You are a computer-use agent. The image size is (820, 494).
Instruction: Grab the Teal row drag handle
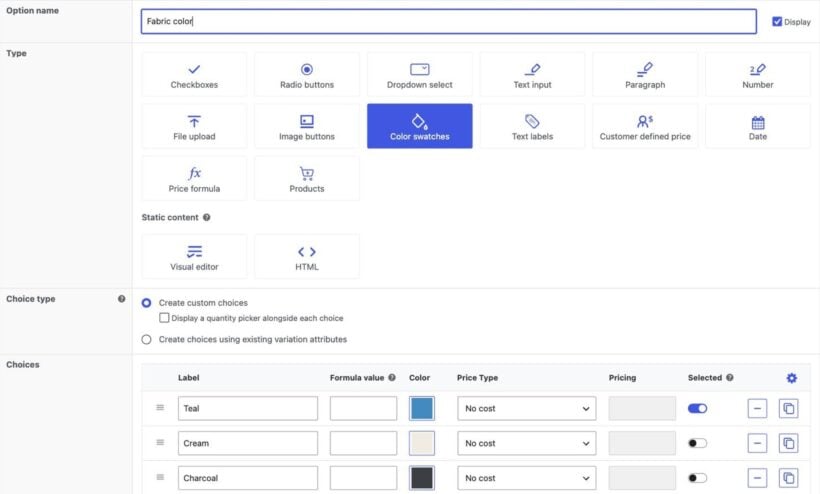160,408
